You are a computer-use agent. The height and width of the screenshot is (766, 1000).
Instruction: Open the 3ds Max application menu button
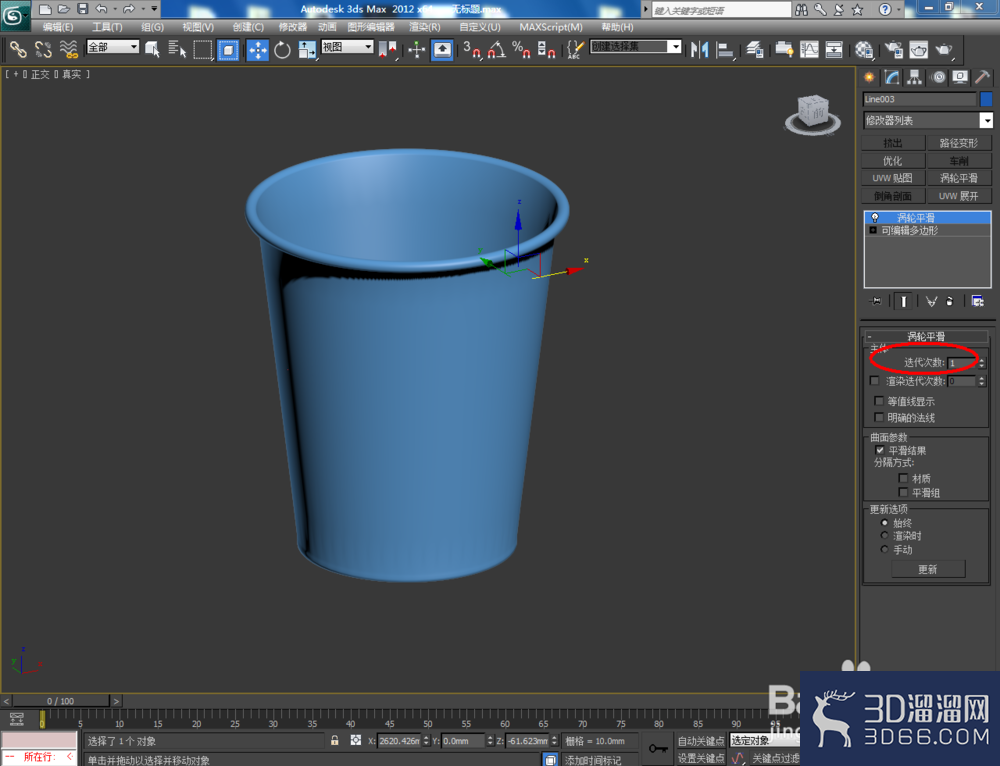pos(14,14)
